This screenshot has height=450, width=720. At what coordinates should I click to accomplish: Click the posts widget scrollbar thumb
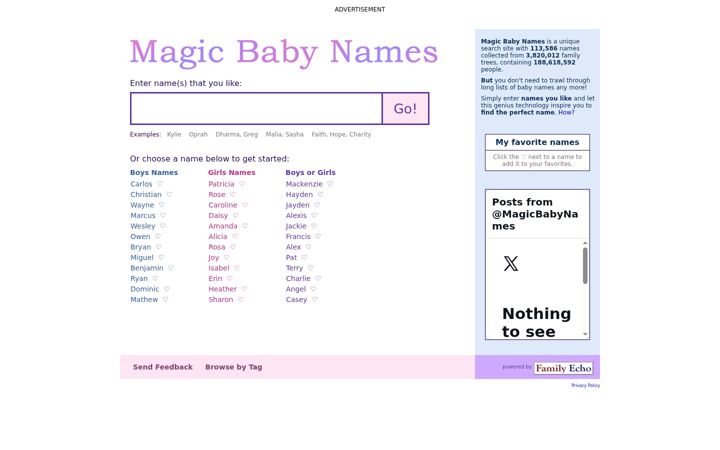coord(585,266)
